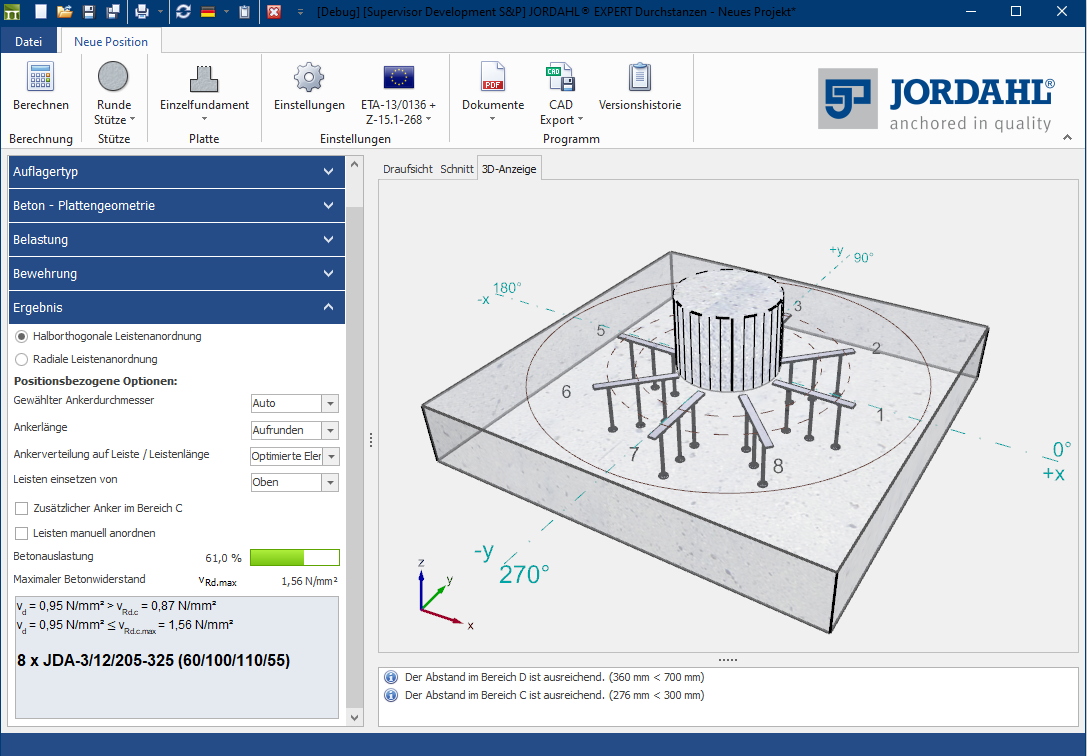Image resolution: width=1087 pixels, height=756 pixels.
Task: Open the Datei menu
Action: pos(28,42)
